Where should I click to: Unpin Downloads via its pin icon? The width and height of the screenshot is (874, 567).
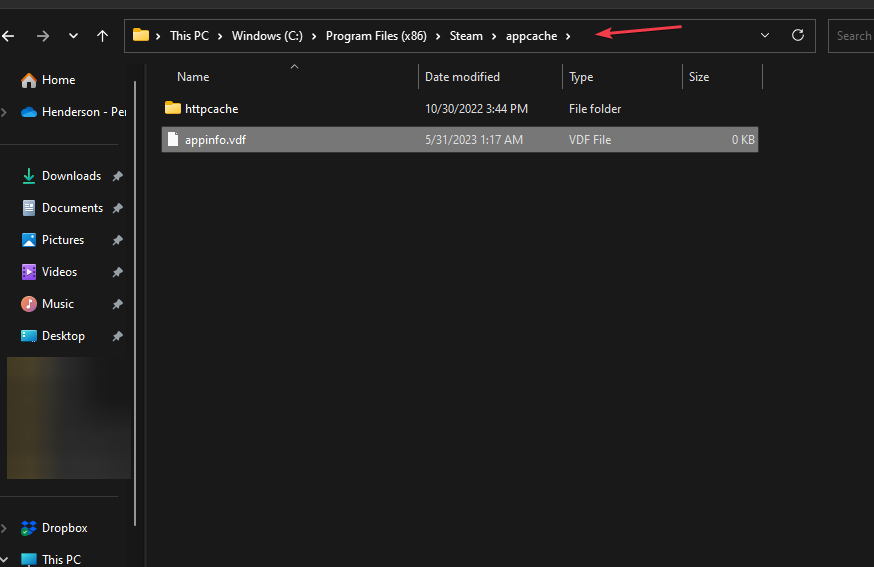coord(118,176)
